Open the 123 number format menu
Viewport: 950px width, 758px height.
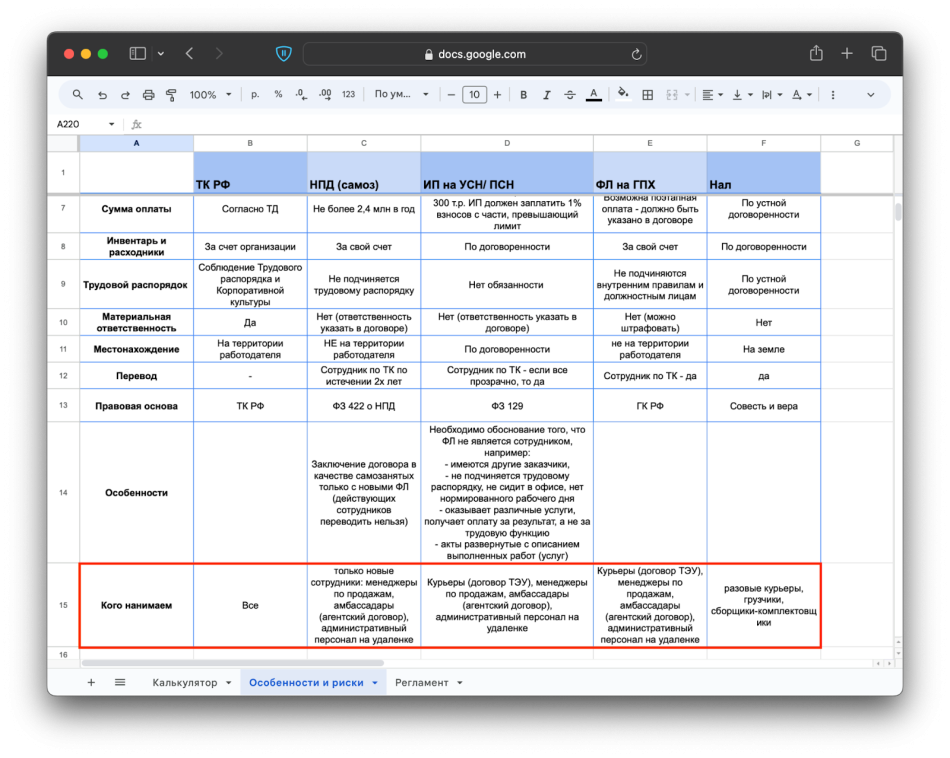tap(348, 95)
